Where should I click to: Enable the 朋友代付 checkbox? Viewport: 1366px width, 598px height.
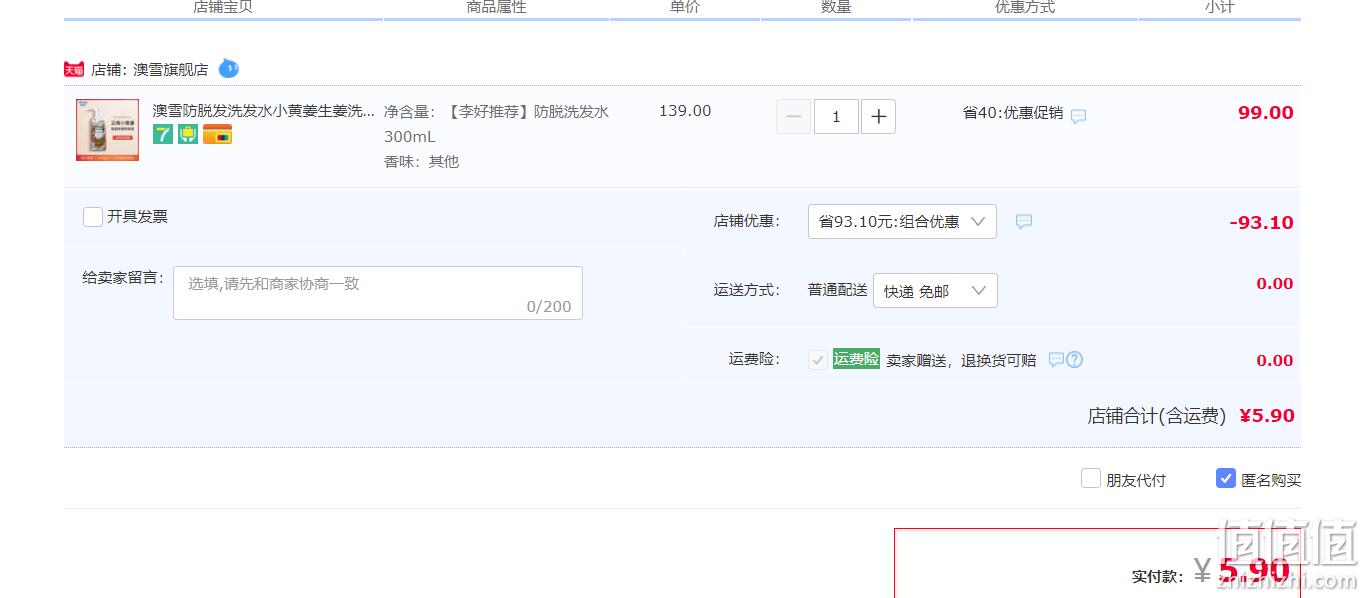[x=1091, y=479]
